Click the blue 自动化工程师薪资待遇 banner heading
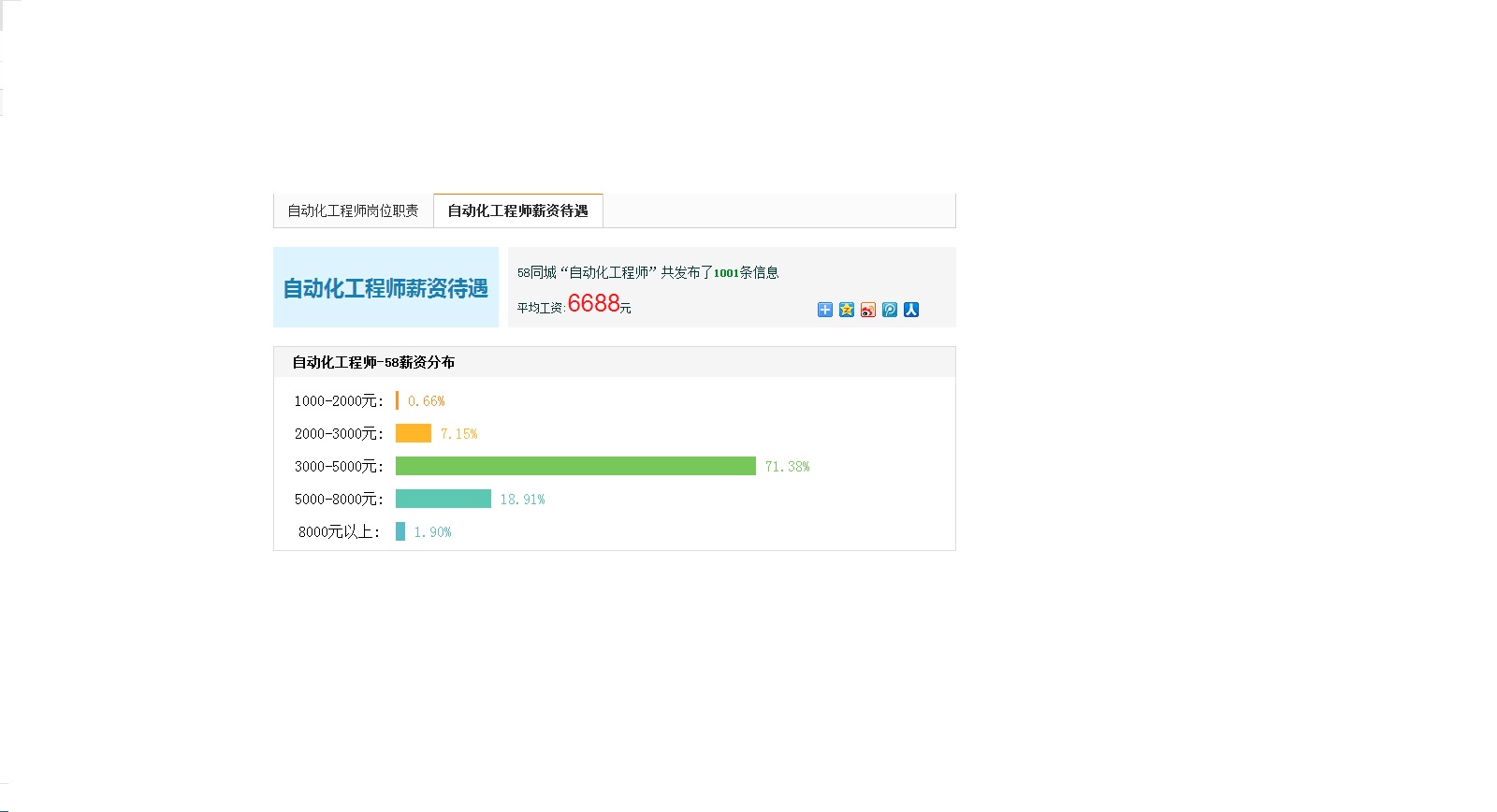Viewport: 1497px width, 812px height. point(385,288)
